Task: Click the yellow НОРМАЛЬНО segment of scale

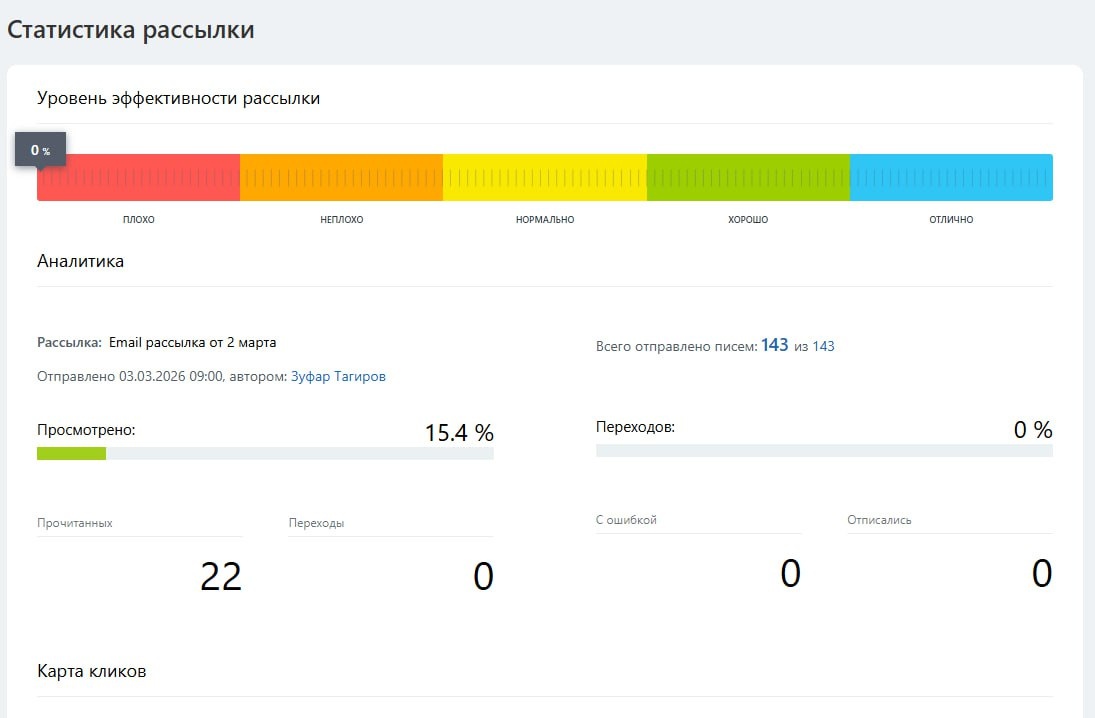Action: coord(545,177)
